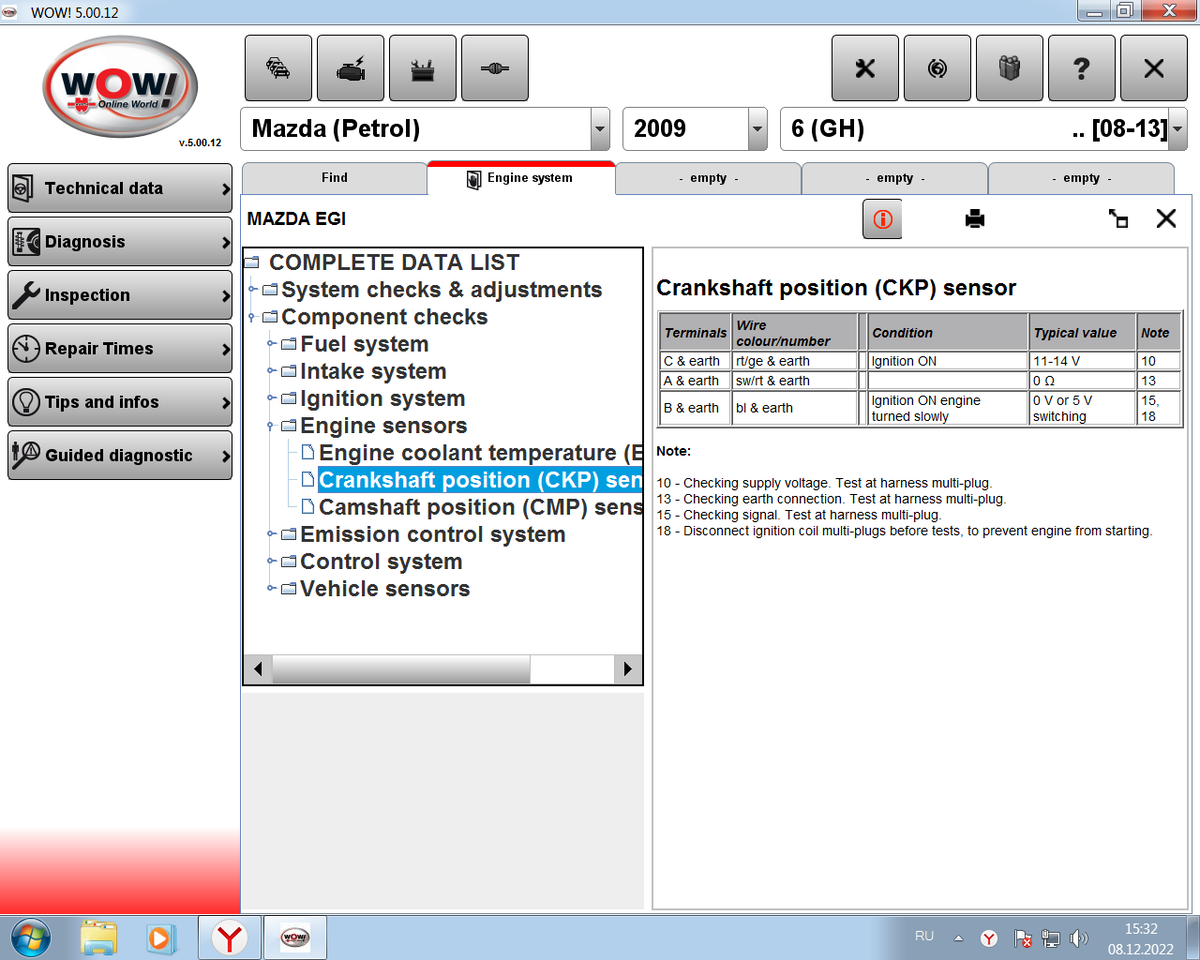
Task: Select the third empty tab
Action: point(1081,178)
